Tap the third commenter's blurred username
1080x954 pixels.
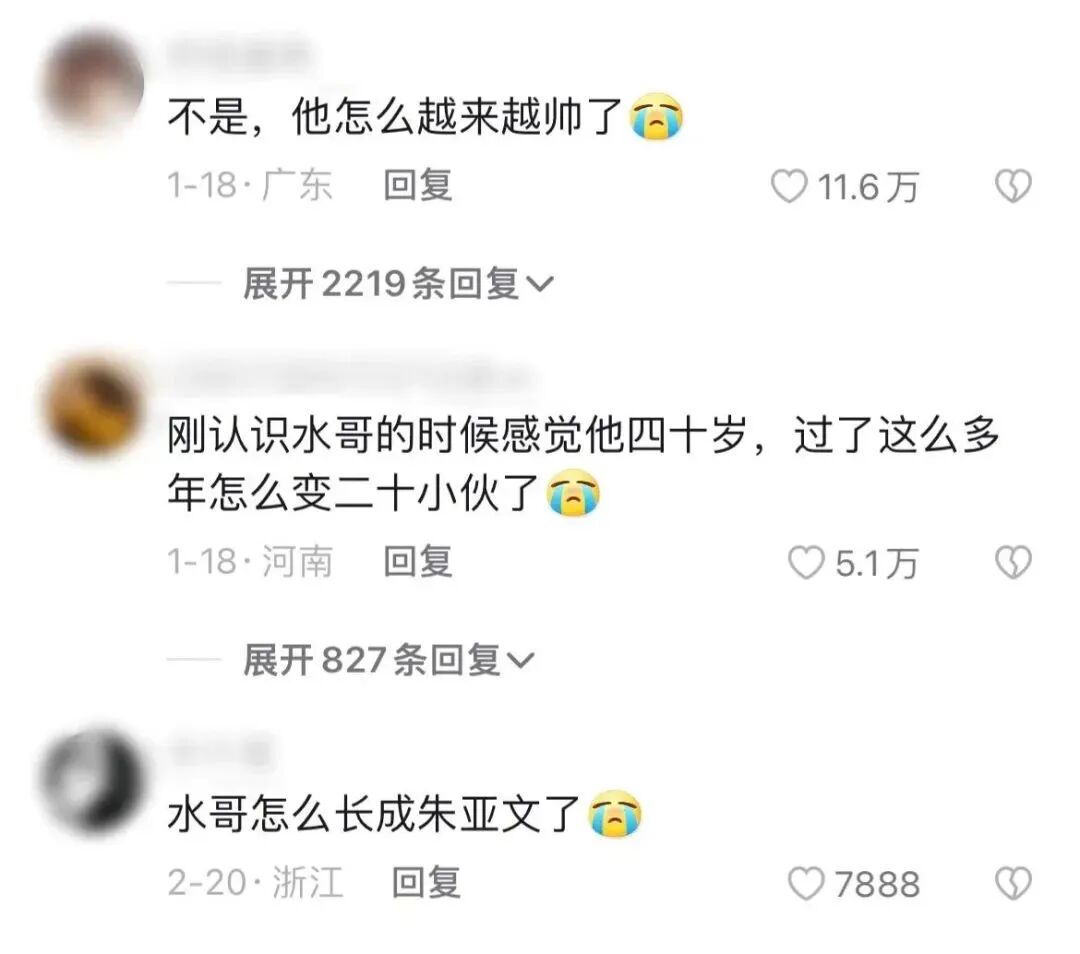pyautogui.click(x=220, y=751)
